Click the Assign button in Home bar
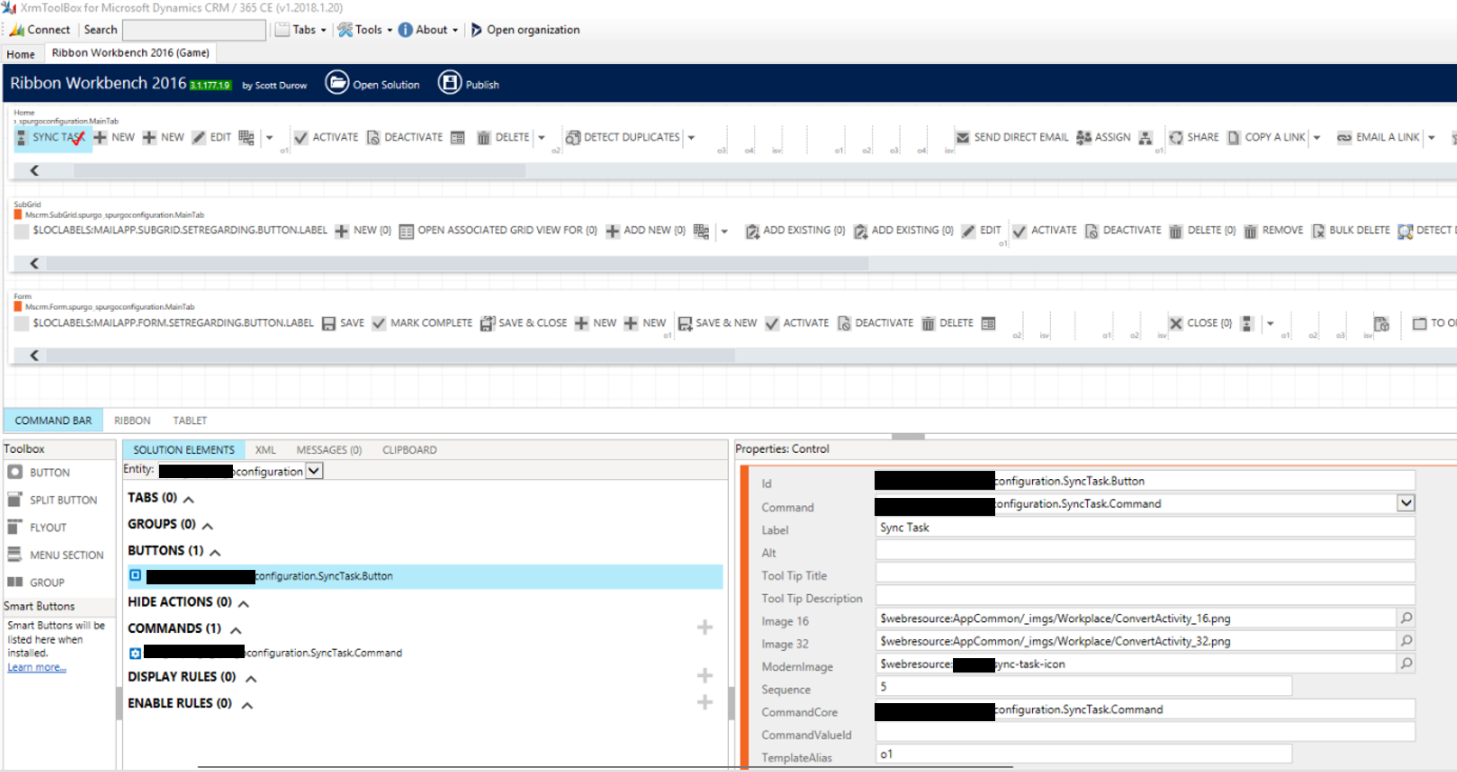The width and height of the screenshot is (1457, 772). coord(1104,138)
